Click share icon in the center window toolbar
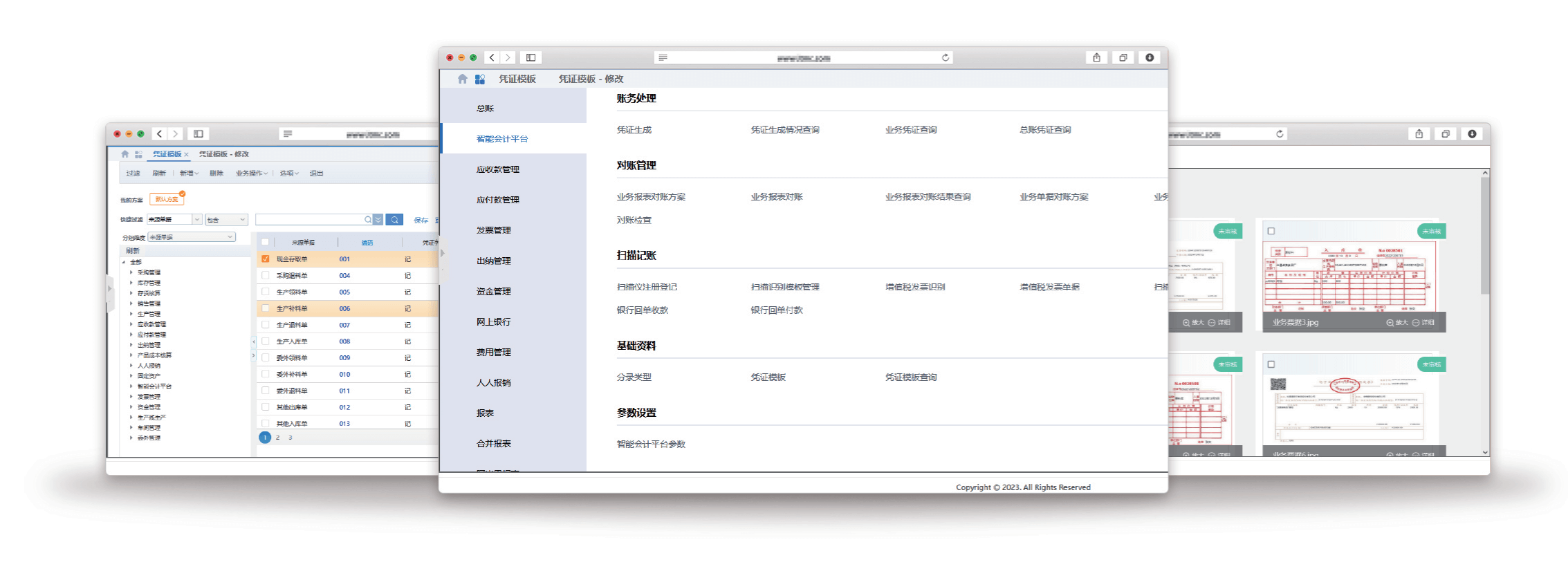This screenshot has width=1568, height=571. pos(1096,57)
